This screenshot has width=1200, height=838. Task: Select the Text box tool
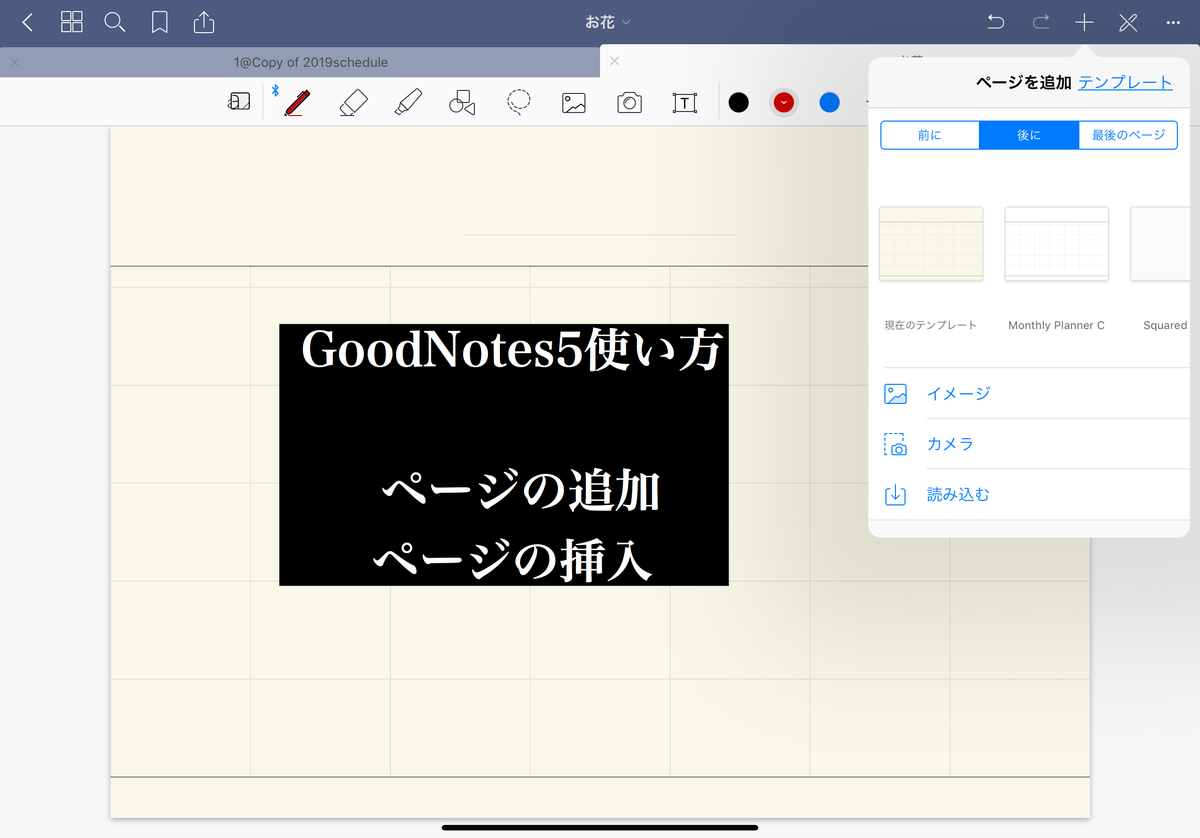(684, 102)
